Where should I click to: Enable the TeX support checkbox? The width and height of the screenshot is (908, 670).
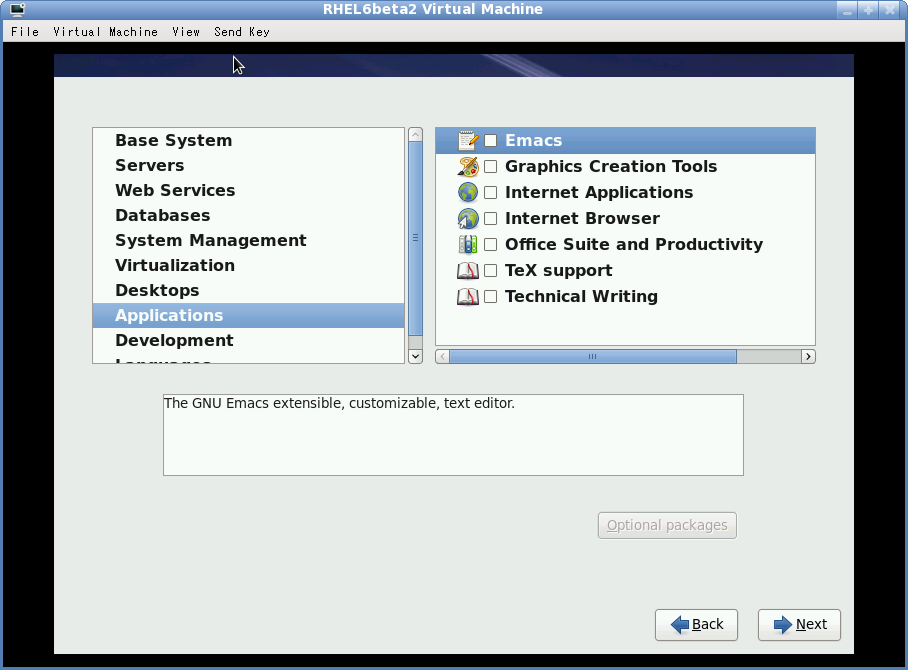click(x=490, y=270)
